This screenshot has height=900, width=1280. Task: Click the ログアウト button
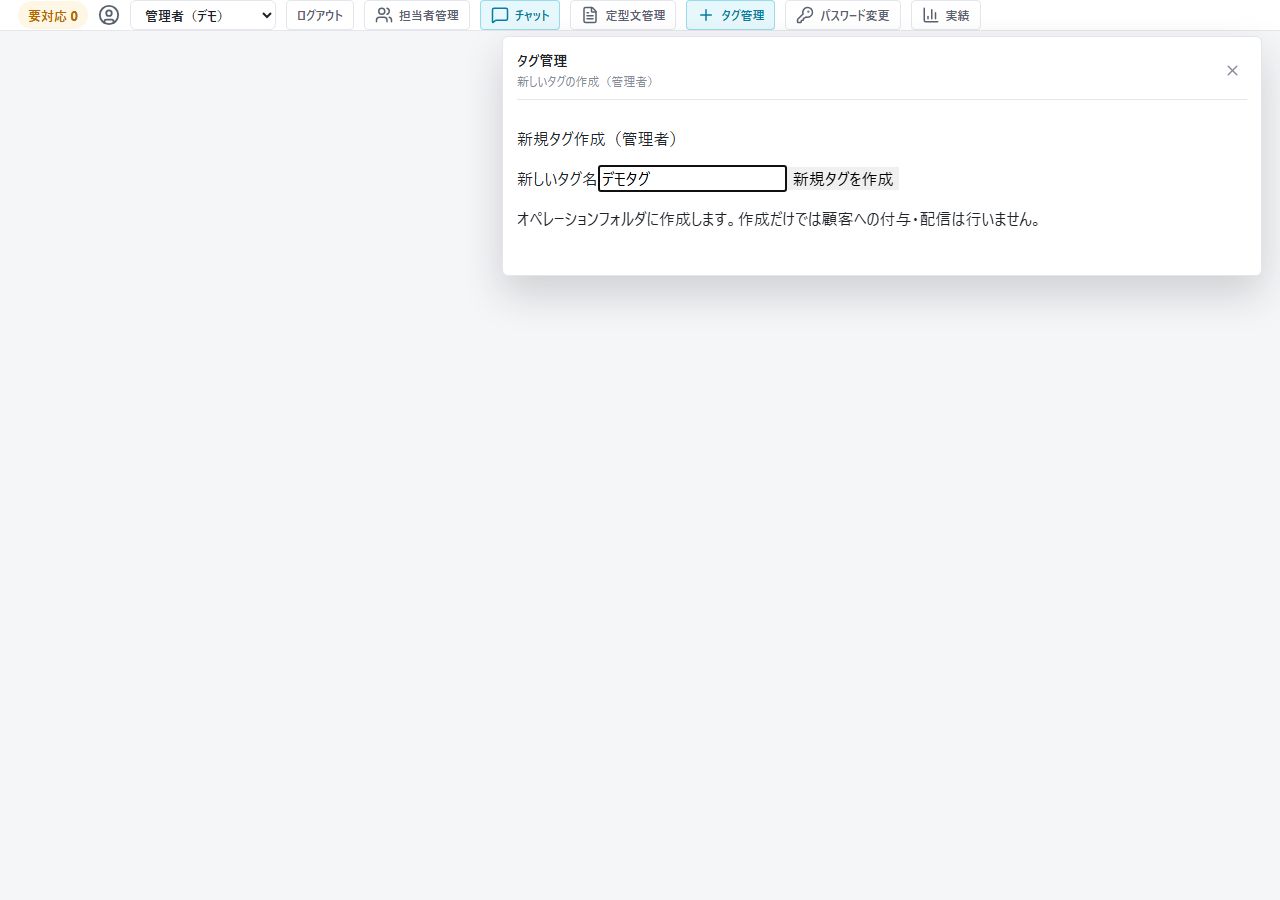pyautogui.click(x=320, y=15)
